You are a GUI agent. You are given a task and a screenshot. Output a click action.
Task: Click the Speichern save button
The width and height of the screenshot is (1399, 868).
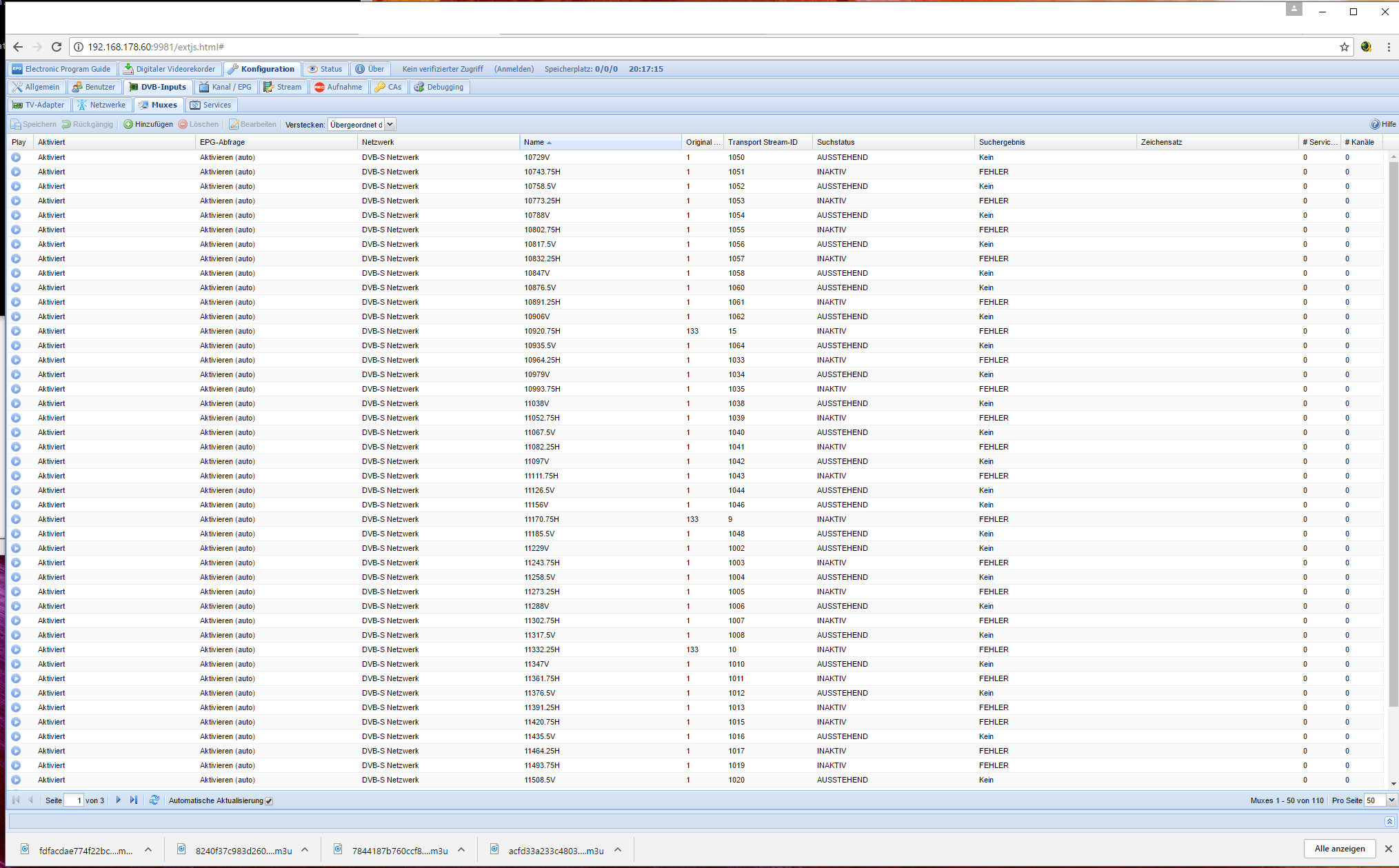click(34, 124)
